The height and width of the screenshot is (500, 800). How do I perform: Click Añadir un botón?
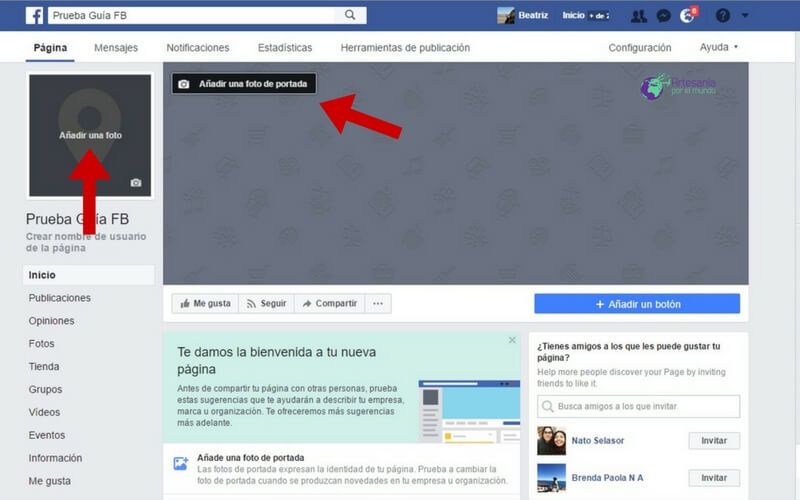point(637,304)
